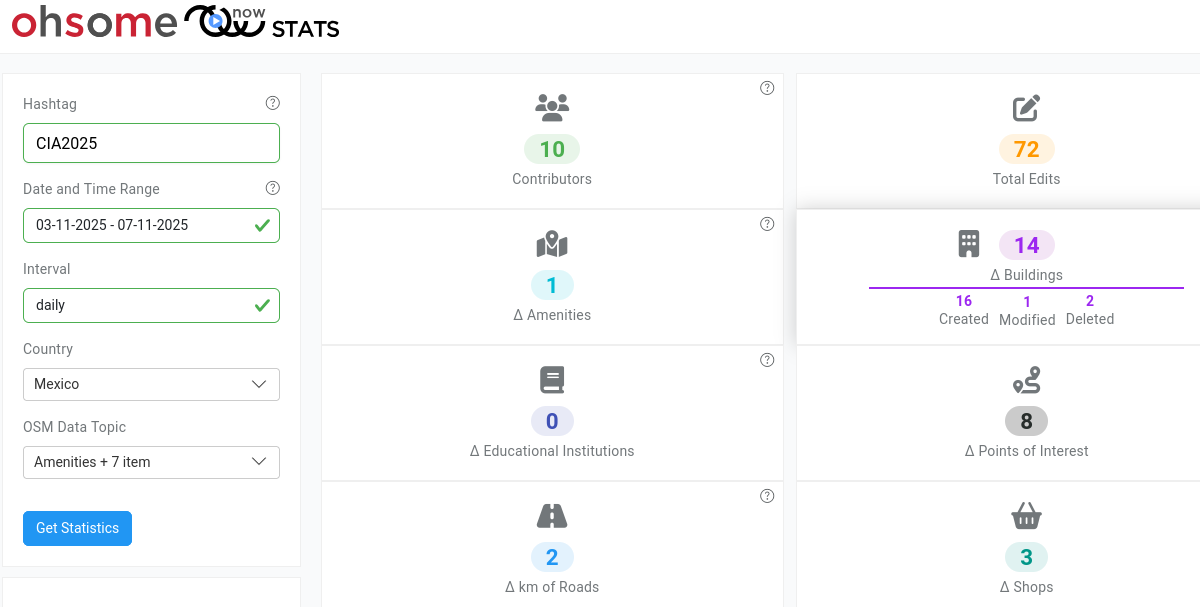
Task: Click the Total Edits pencil icon
Action: coord(1026,108)
